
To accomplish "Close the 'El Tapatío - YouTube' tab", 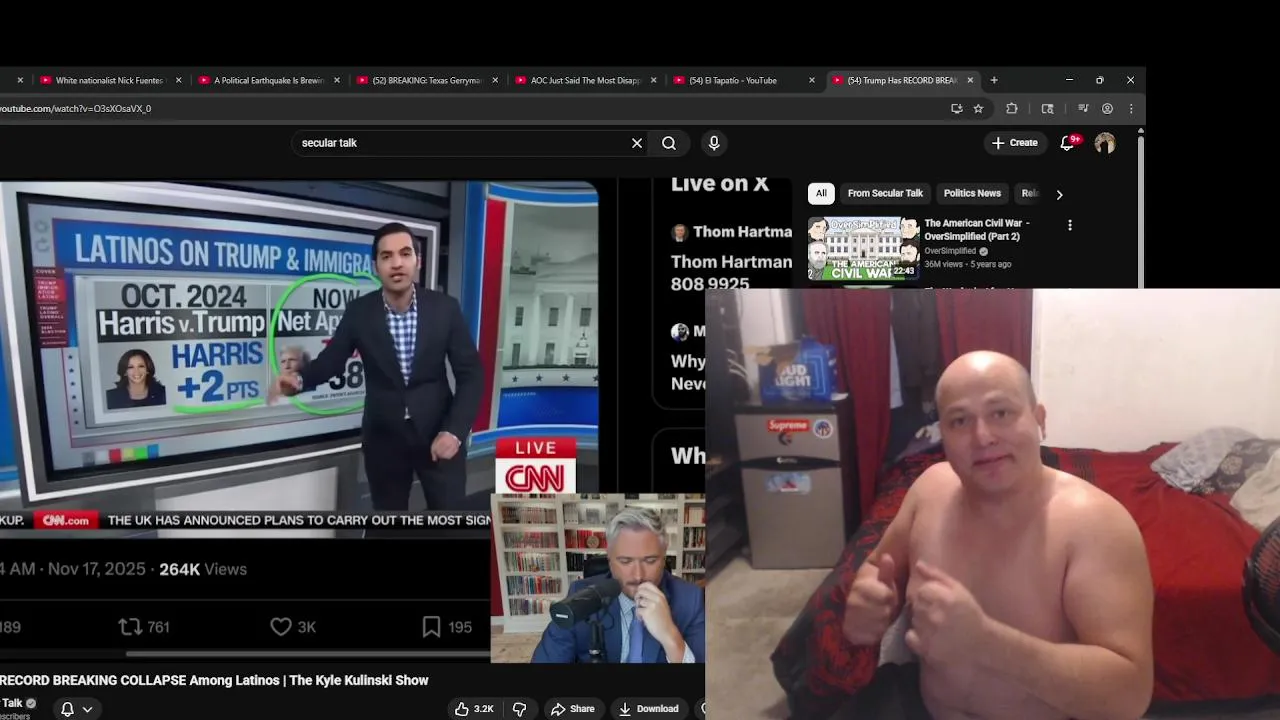I will [812, 80].
